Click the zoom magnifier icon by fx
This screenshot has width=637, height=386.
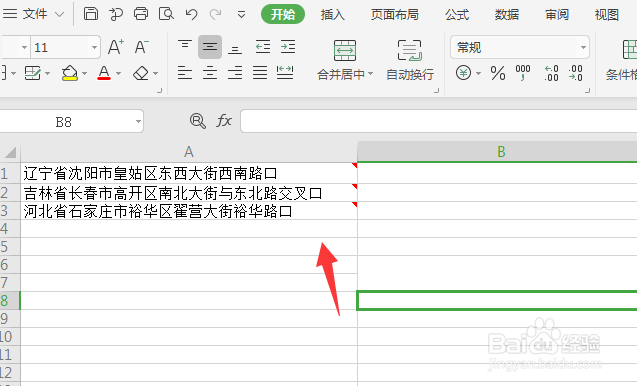(197, 121)
